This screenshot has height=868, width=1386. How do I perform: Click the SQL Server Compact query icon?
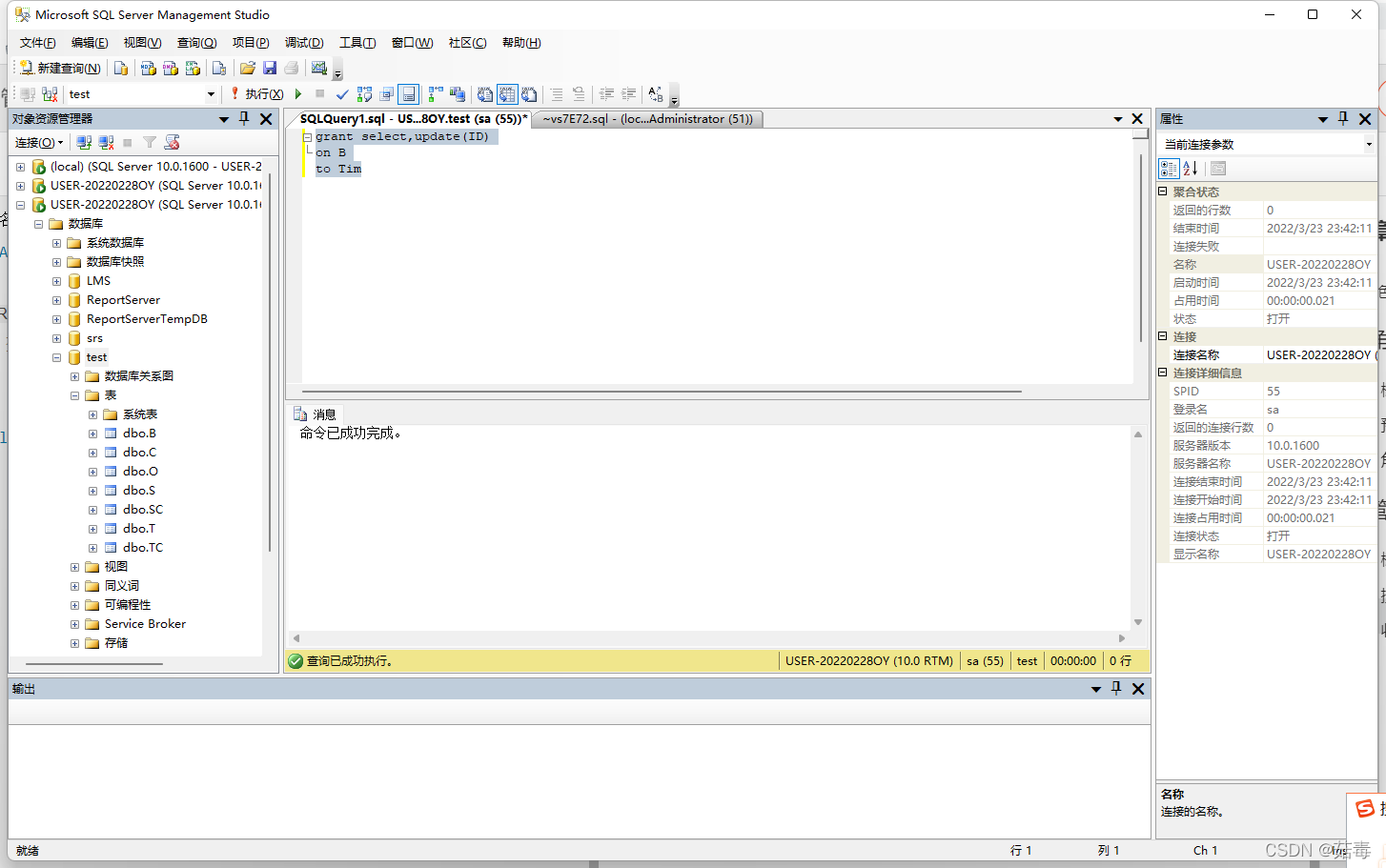pyautogui.click(x=219, y=68)
